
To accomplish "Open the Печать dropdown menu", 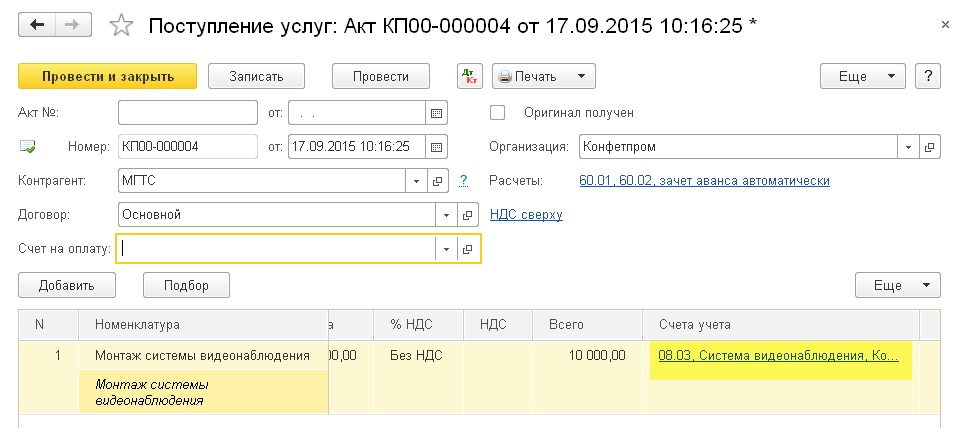I will (x=544, y=76).
